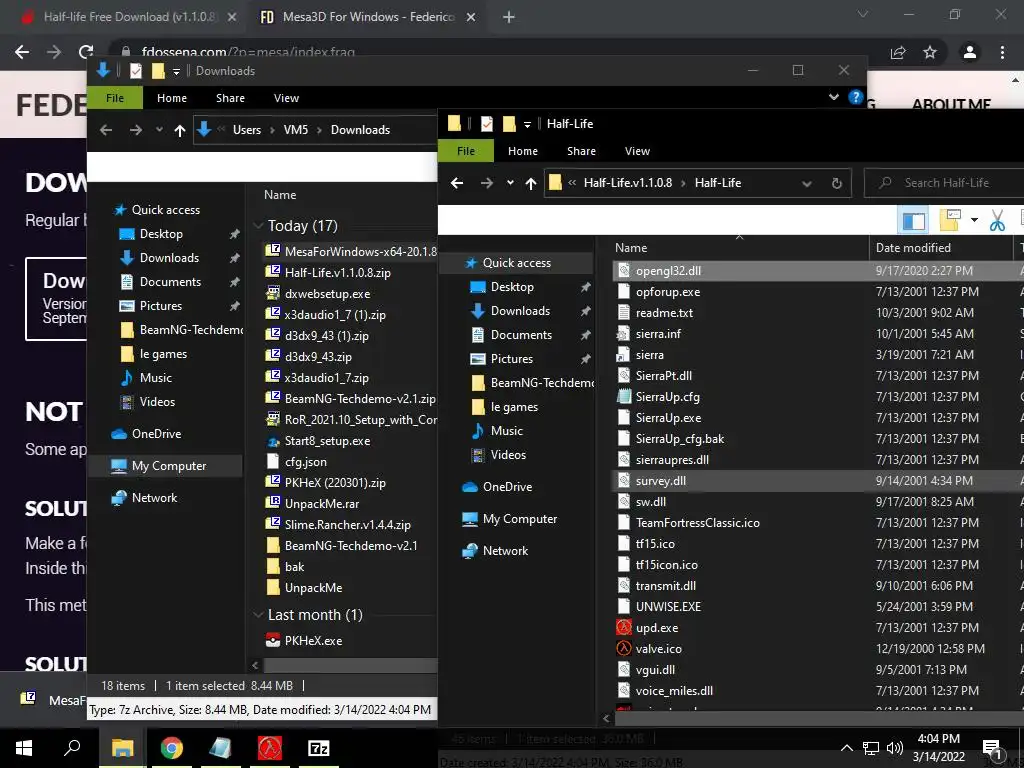The image size is (1024, 768).
Task: Click the Windows Start button
Action: coord(24,748)
